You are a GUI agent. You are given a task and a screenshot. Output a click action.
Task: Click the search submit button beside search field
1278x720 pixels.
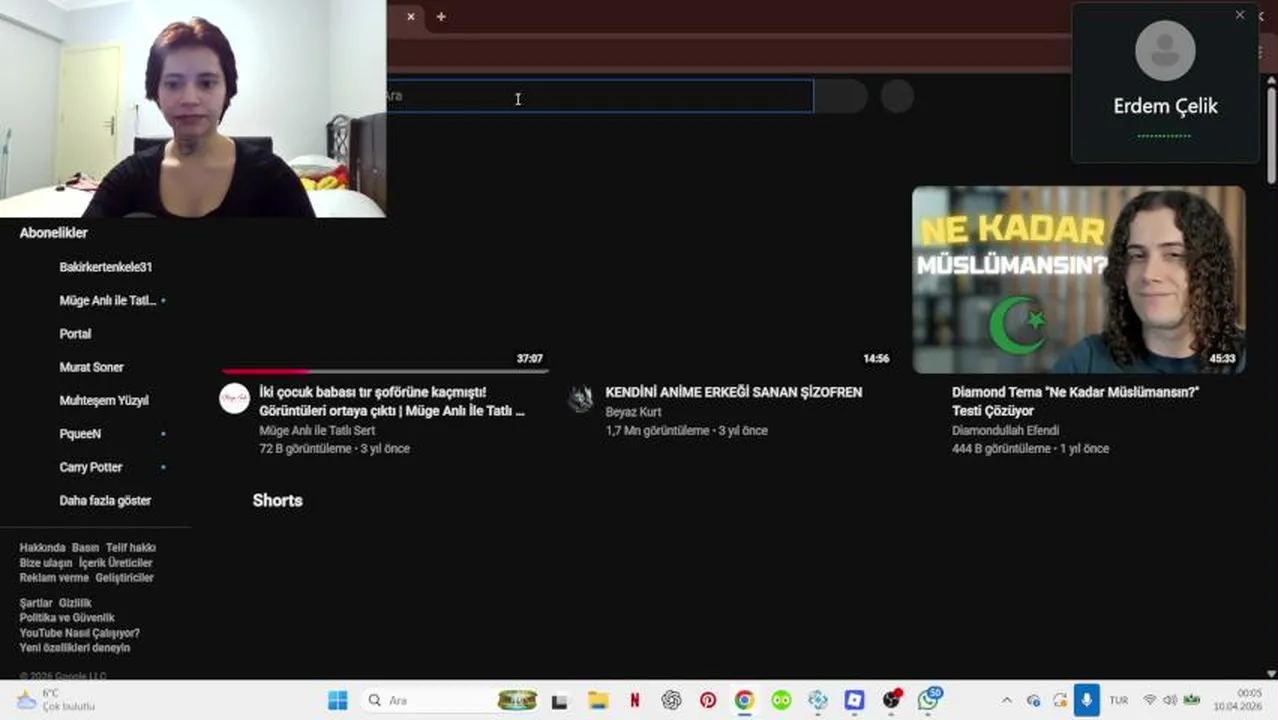pos(840,96)
